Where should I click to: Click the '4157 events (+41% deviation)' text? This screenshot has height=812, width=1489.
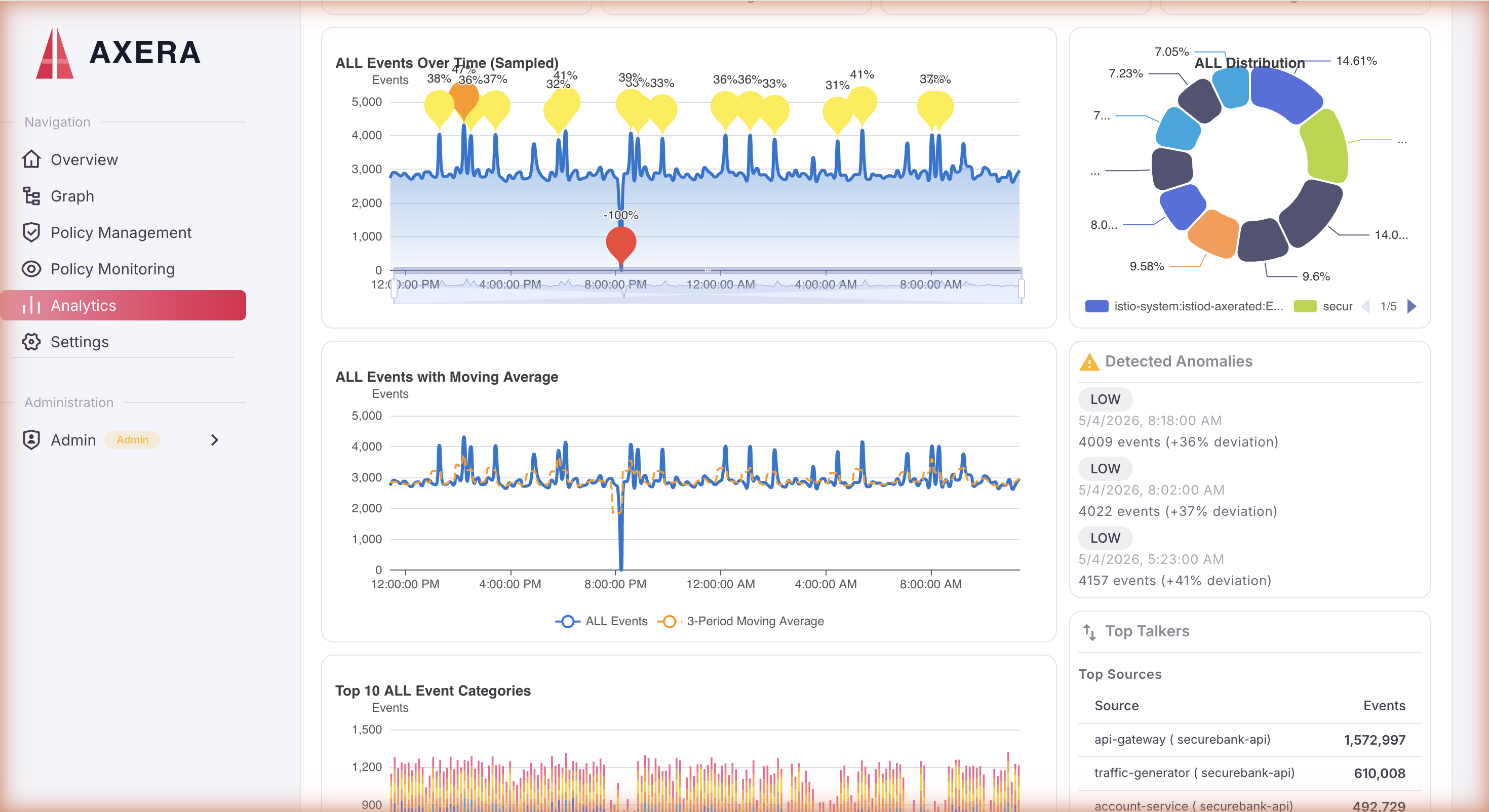[x=1174, y=580]
